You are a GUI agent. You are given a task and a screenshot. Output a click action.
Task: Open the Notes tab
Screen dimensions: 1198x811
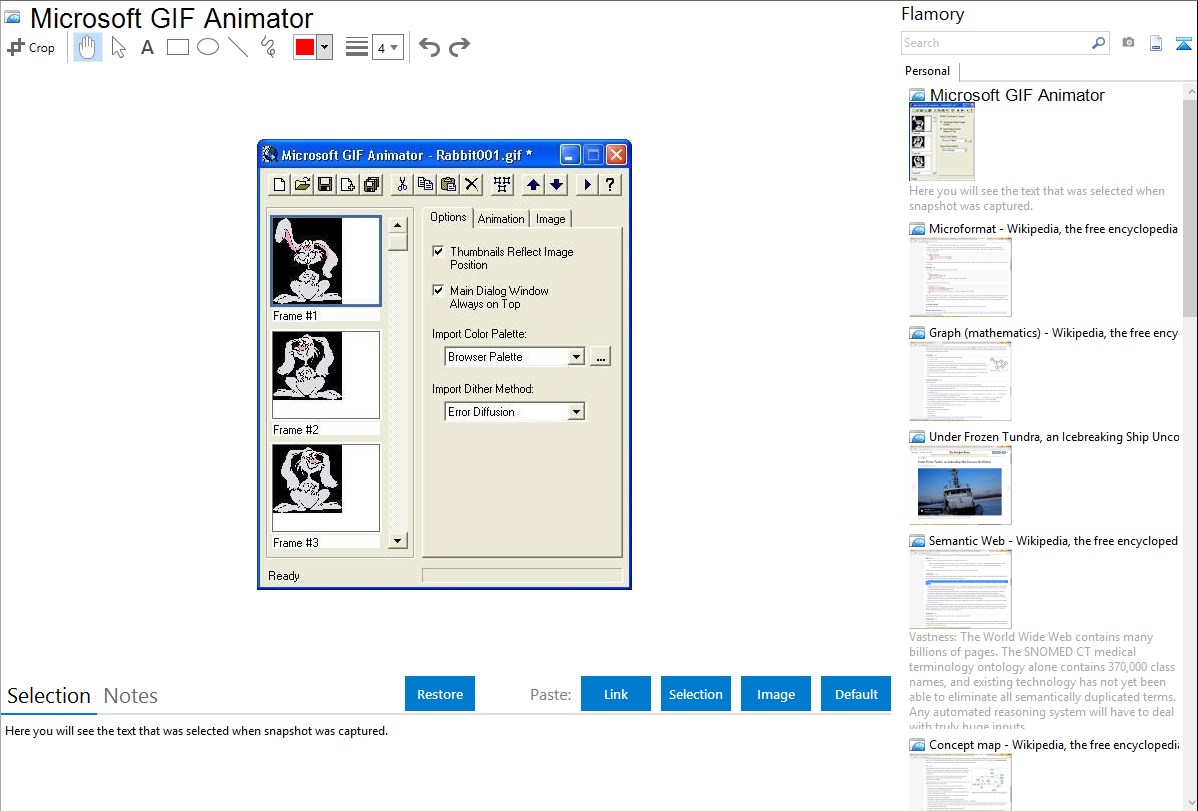point(131,696)
